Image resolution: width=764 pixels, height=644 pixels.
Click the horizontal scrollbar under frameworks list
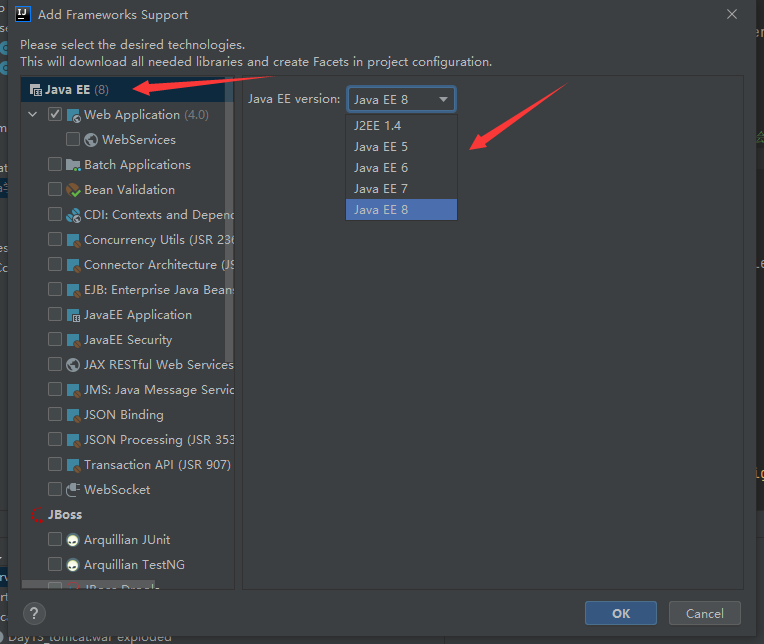[89, 584]
